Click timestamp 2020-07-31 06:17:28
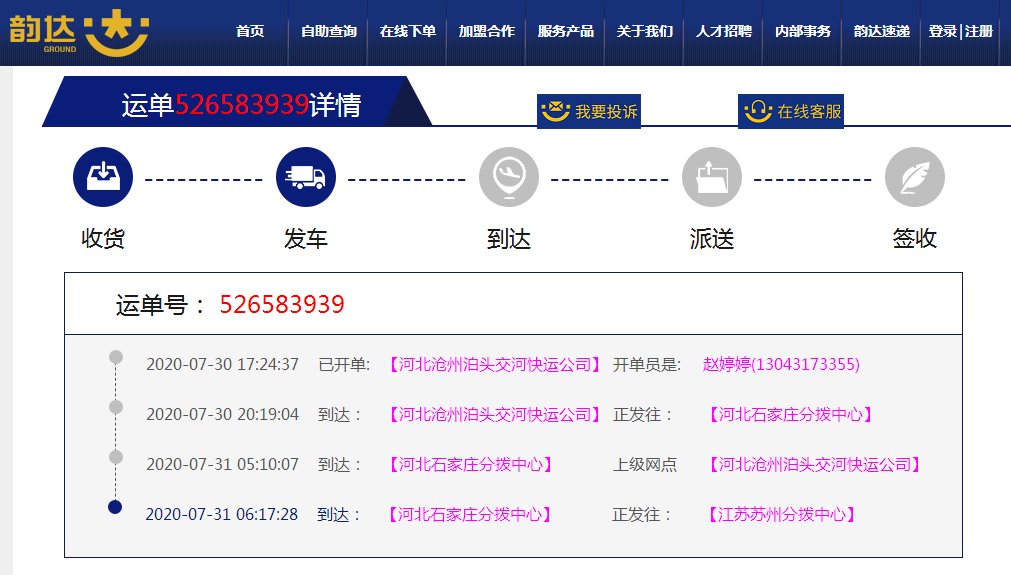Image resolution: width=1011 pixels, height=575 pixels. pyautogui.click(x=222, y=514)
